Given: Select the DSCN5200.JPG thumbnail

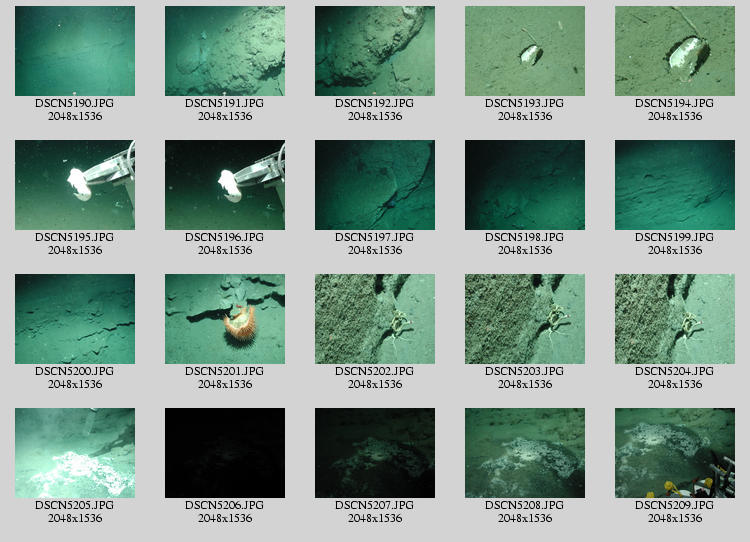Looking at the screenshot, I should point(75,319).
